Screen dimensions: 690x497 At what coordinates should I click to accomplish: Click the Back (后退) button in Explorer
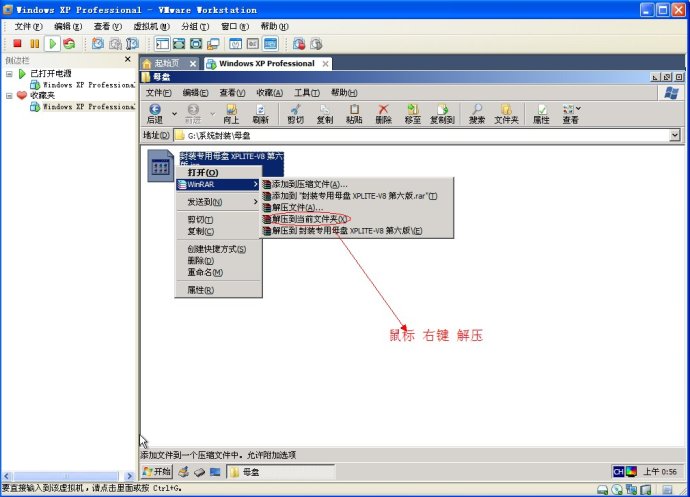pyautogui.click(x=155, y=114)
